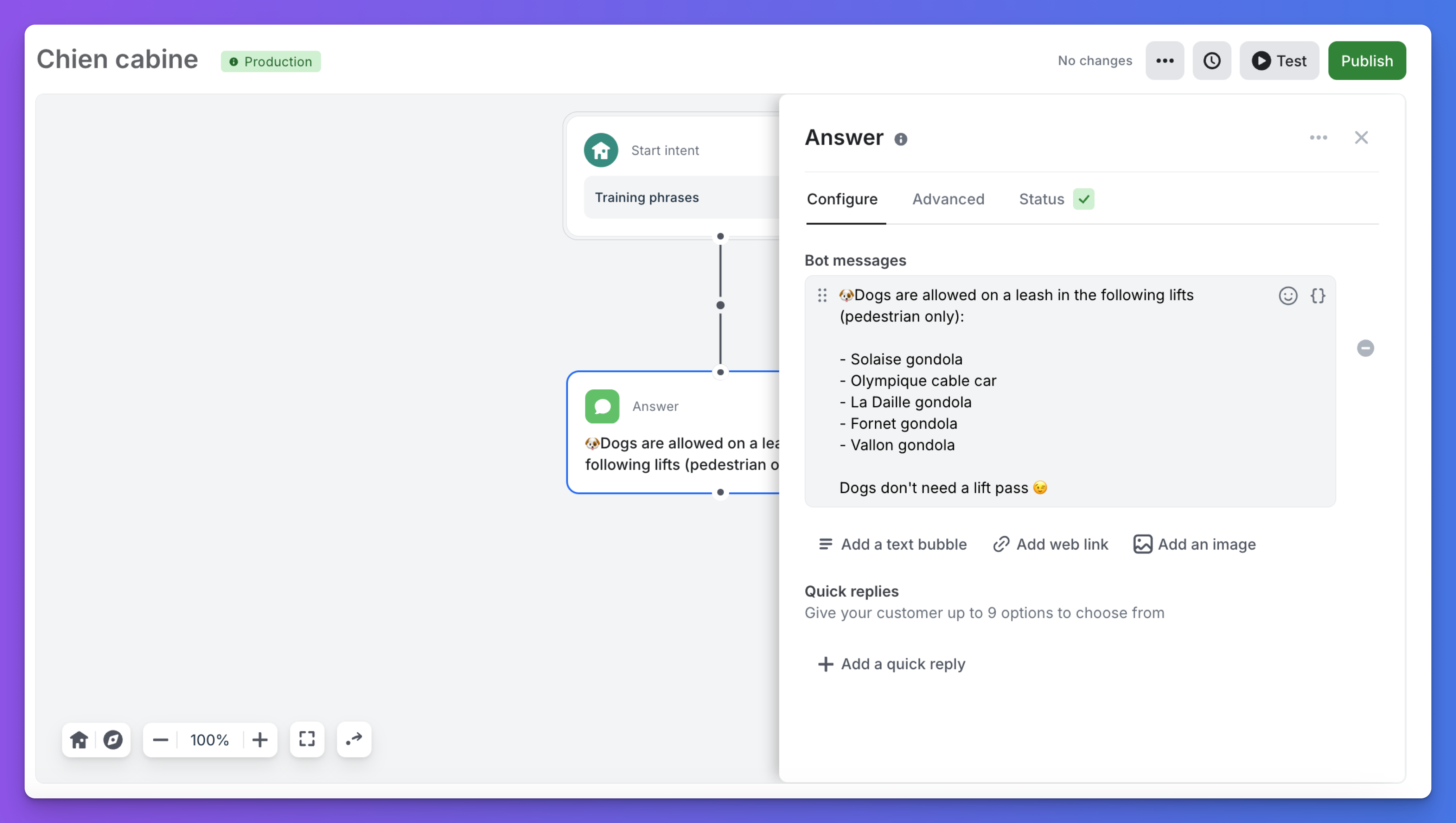Click the Answer info icon
Image resolution: width=1456 pixels, height=823 pixels.
click(x=900, y=139)
